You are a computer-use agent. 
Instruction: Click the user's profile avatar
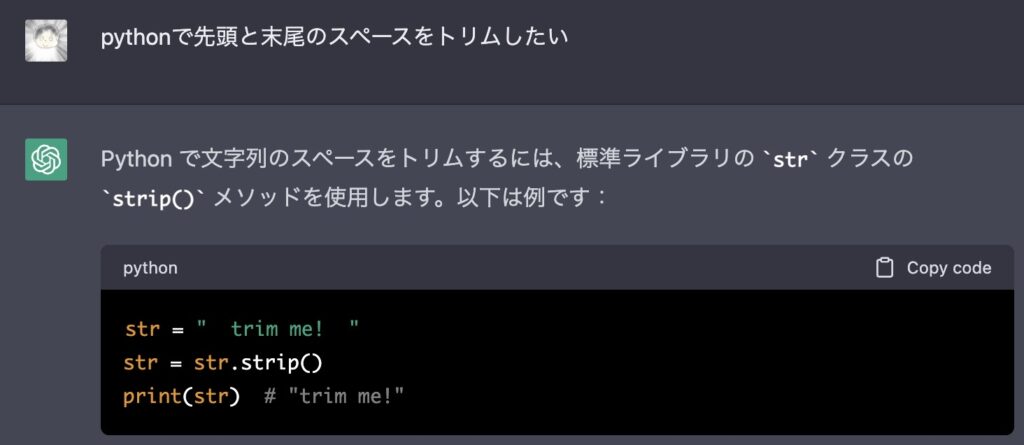tap(46, 40)
